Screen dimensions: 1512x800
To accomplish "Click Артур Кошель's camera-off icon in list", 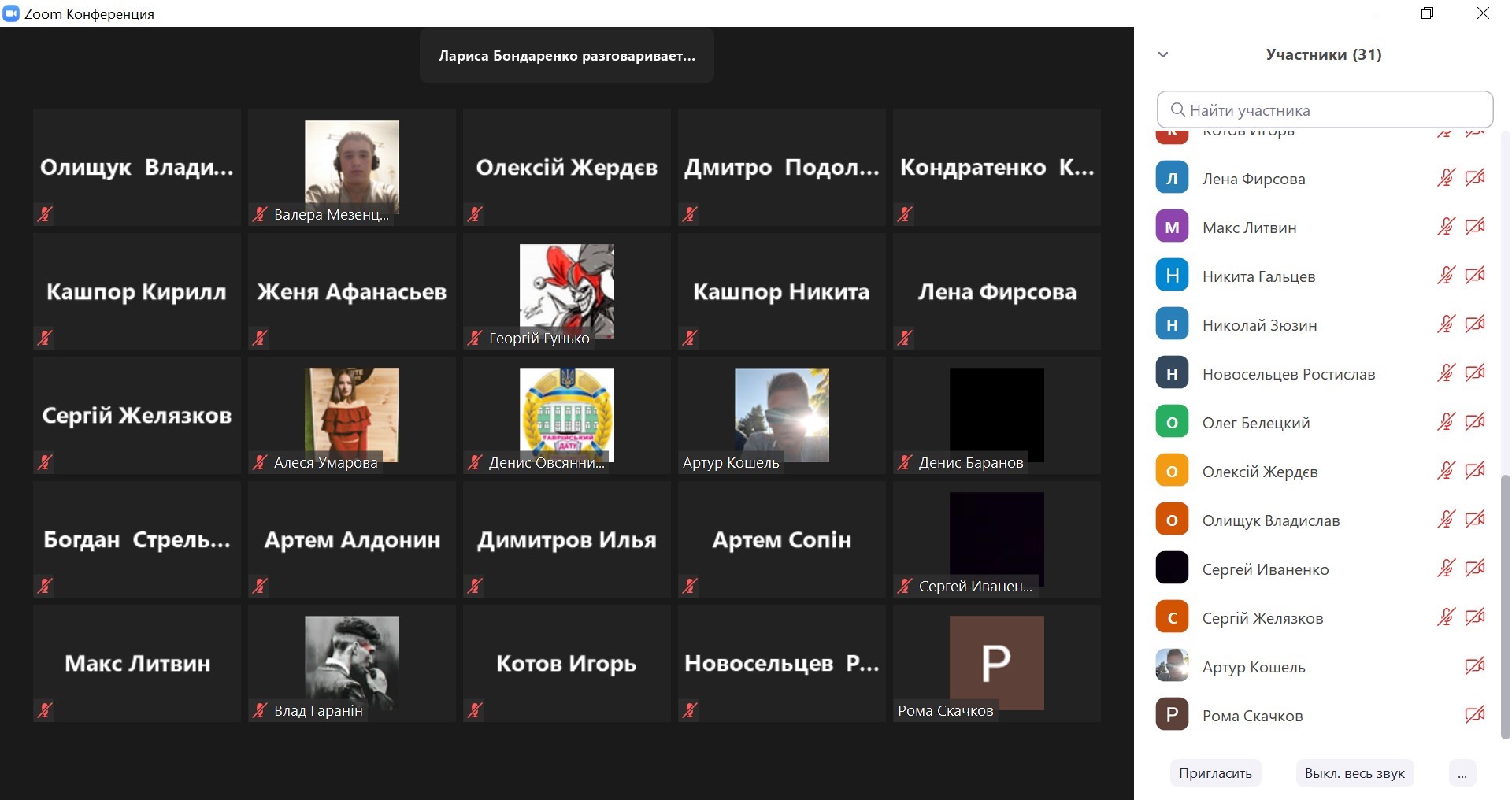I will 1475,666.
